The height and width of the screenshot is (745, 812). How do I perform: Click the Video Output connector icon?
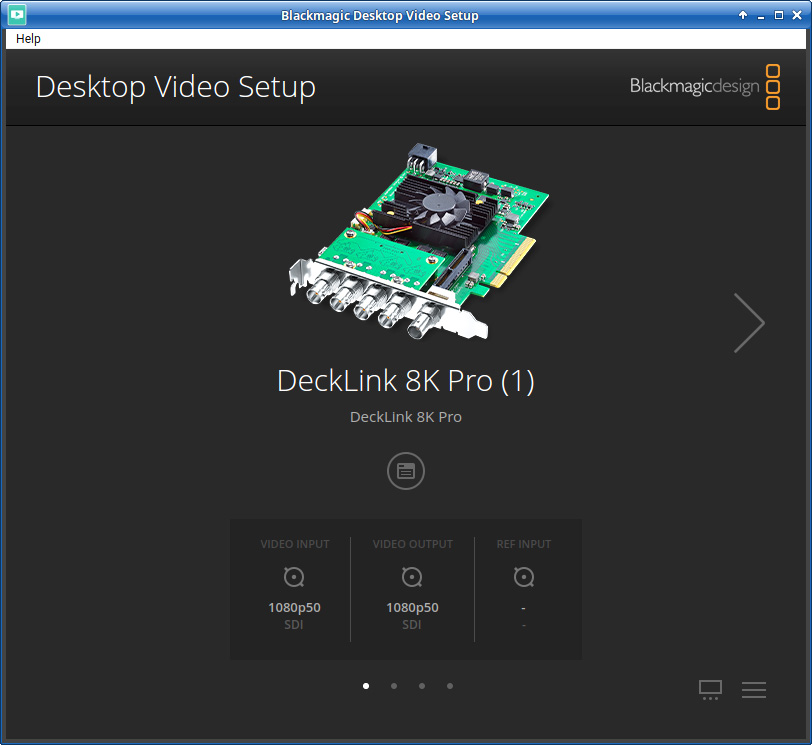point(412,577)
